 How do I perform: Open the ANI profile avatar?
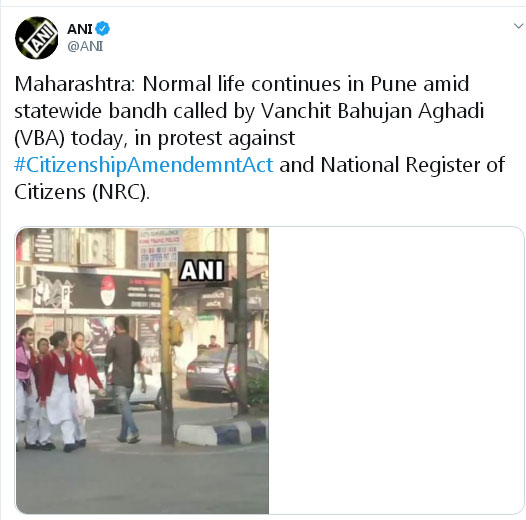pyautogui.click(x=36, y=38)
